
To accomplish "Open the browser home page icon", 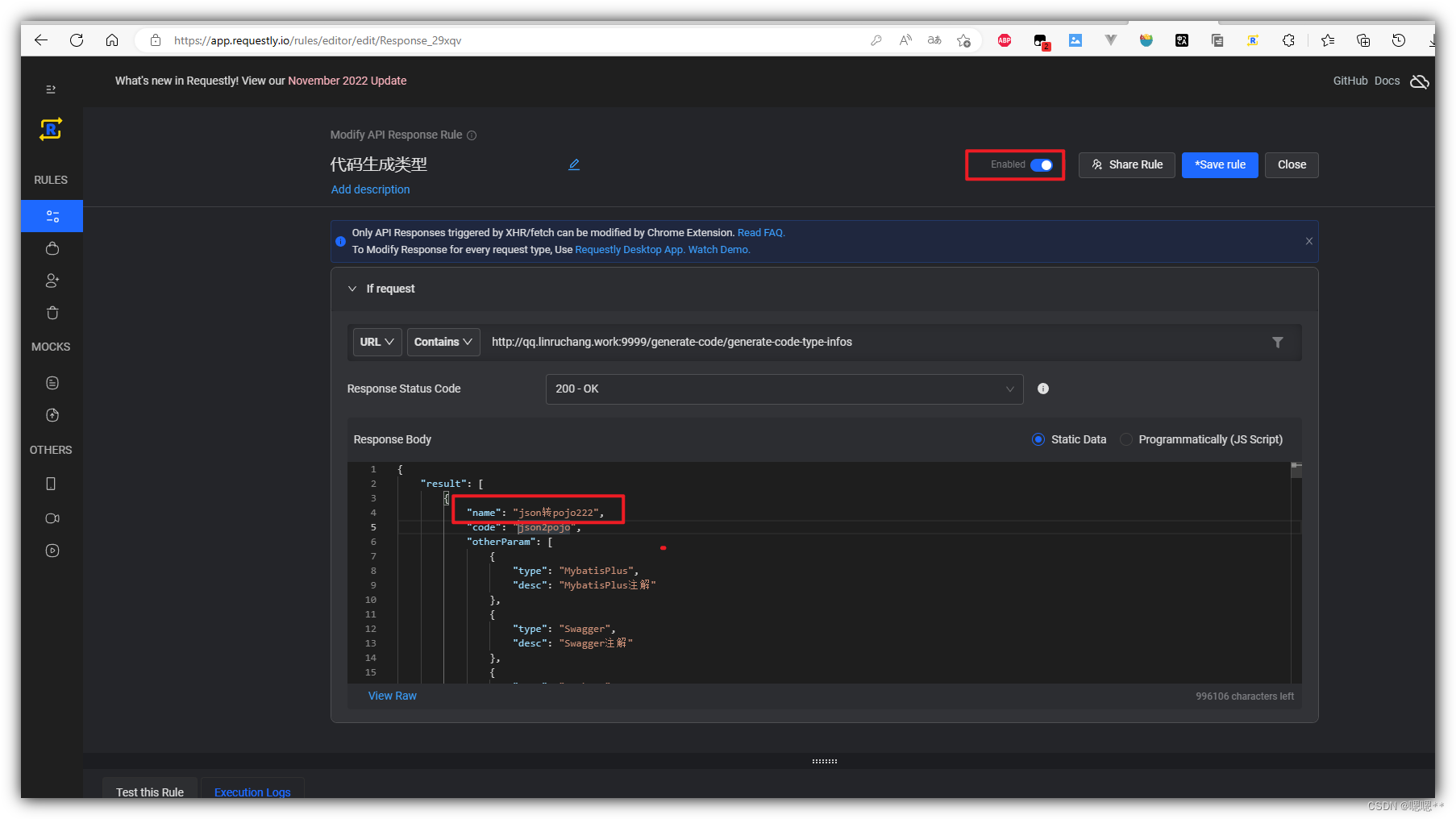I will [x=112, y=40].
